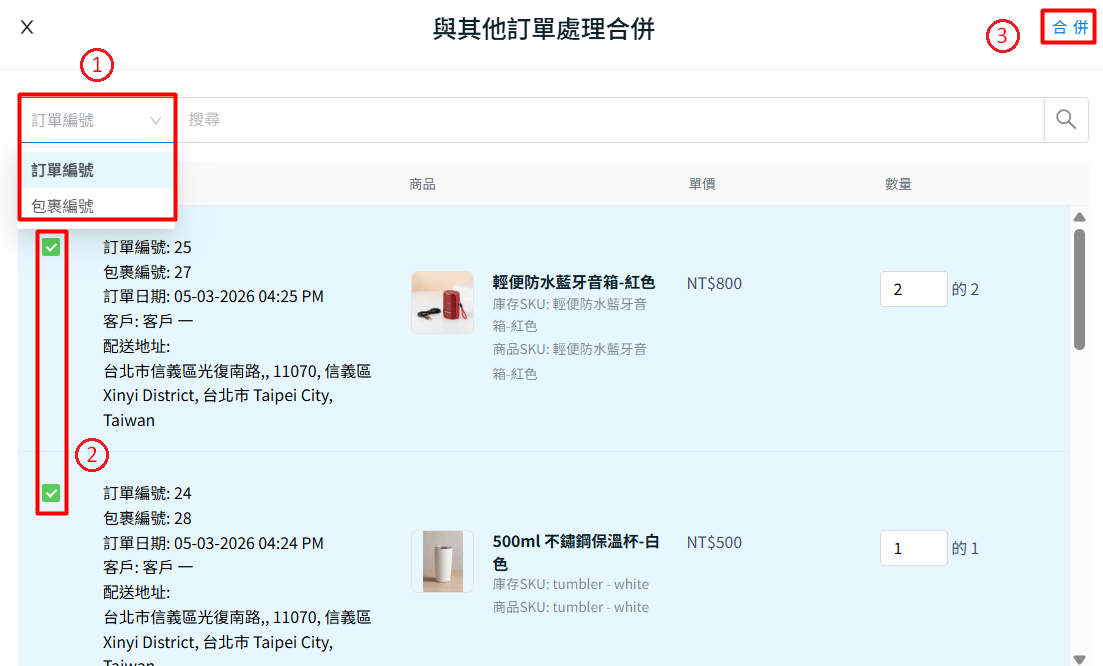1103x666 pixels.
Task: Click quantity field for the 500ml tumbler
Action: point(913,548)
